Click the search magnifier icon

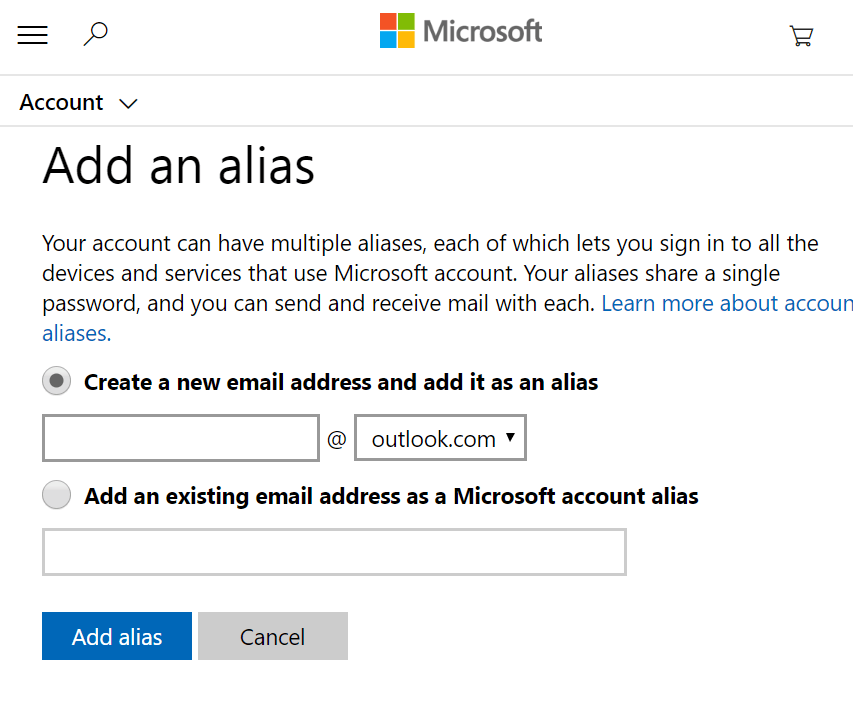click(x=95, y=34)
